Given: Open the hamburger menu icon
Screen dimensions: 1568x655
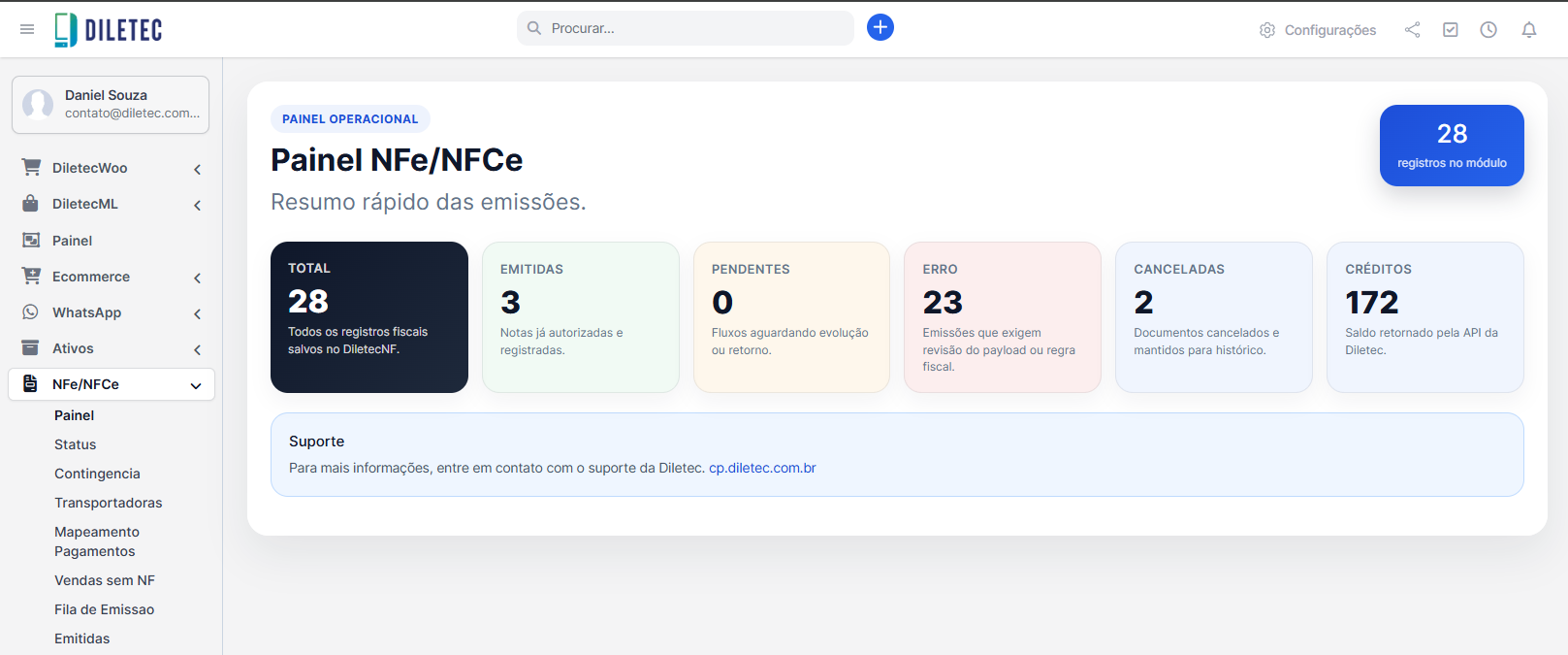Looking at the screenshot, I should coord(27,29).
